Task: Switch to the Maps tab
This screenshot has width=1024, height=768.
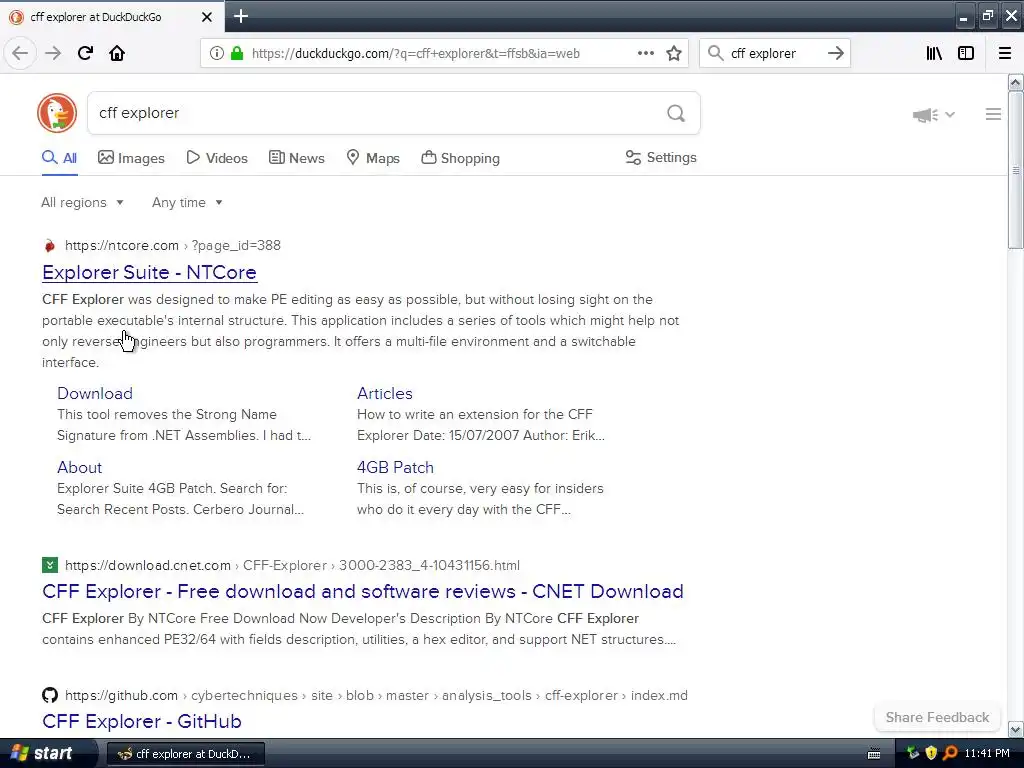Action: click(372, 158)
